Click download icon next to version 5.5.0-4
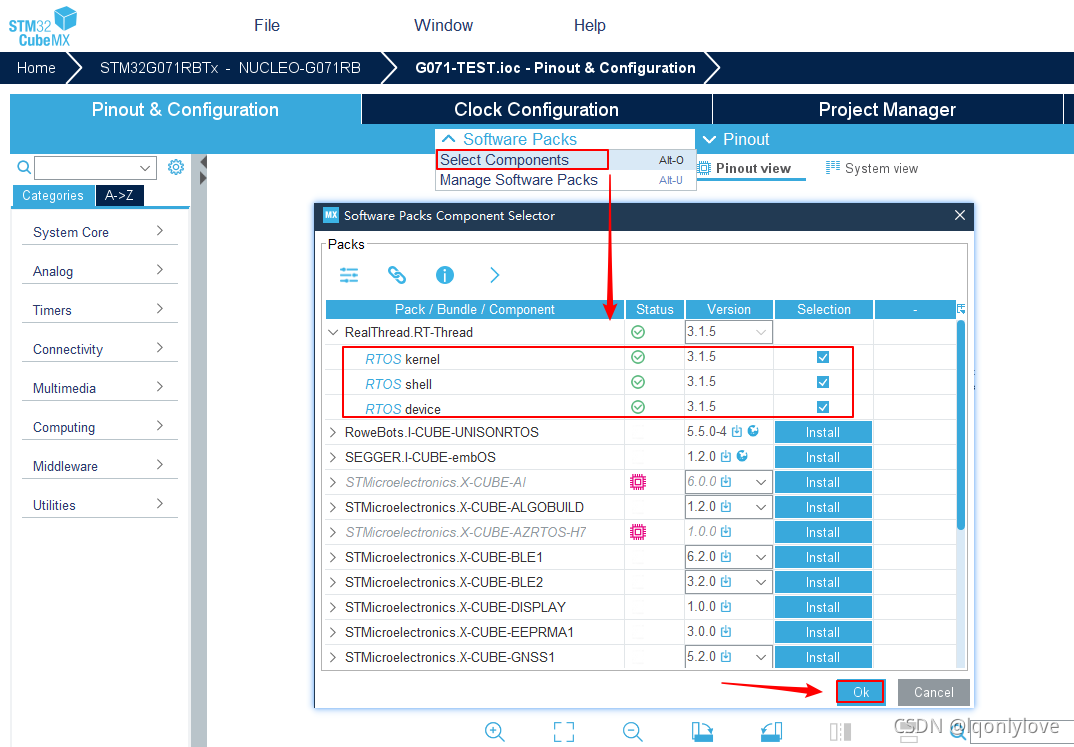 click(736, 431)
